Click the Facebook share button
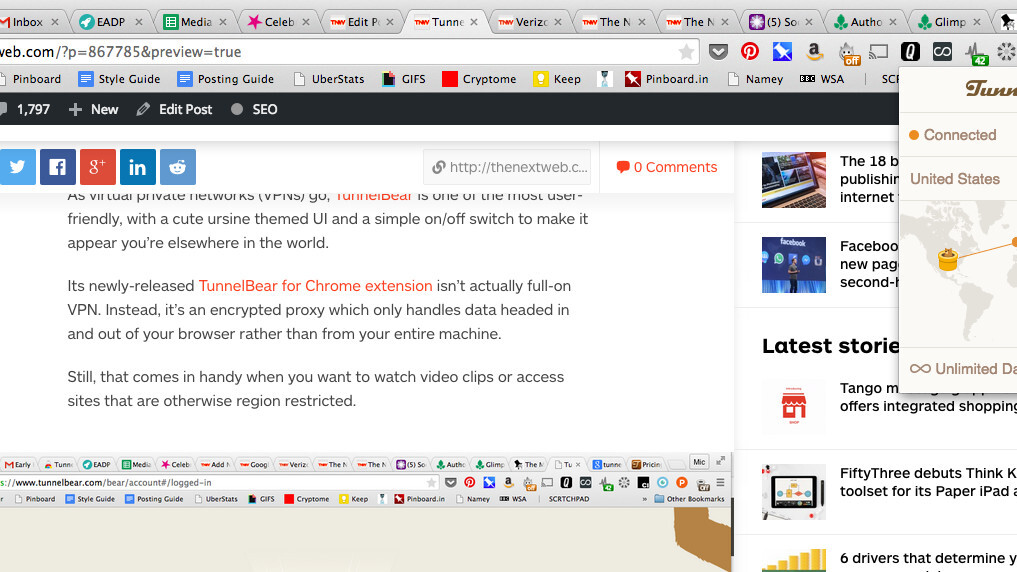Screen dimensions: 1017x572 [58, 167]
